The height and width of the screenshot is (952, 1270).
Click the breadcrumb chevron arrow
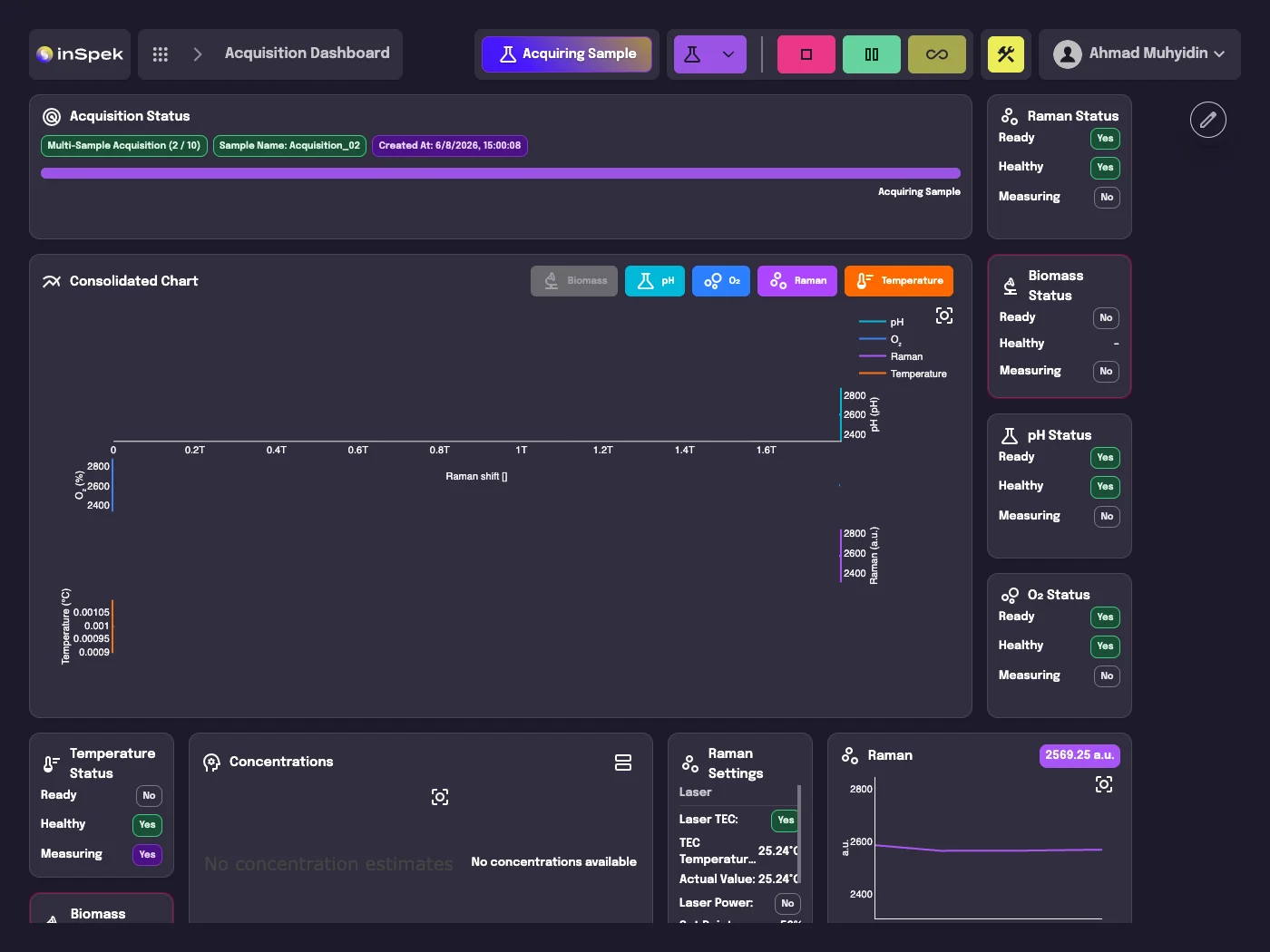198,54
